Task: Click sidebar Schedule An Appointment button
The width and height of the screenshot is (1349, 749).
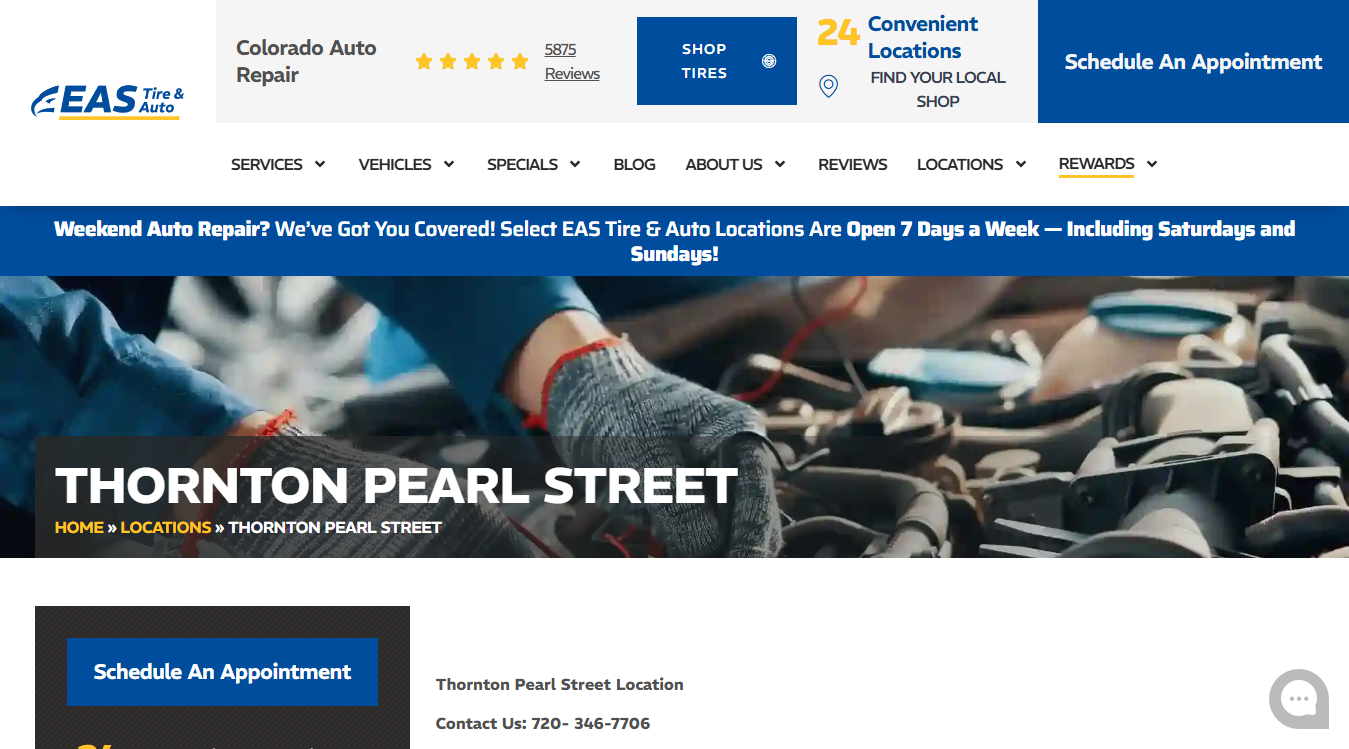Action: click(x=222, y=672)
